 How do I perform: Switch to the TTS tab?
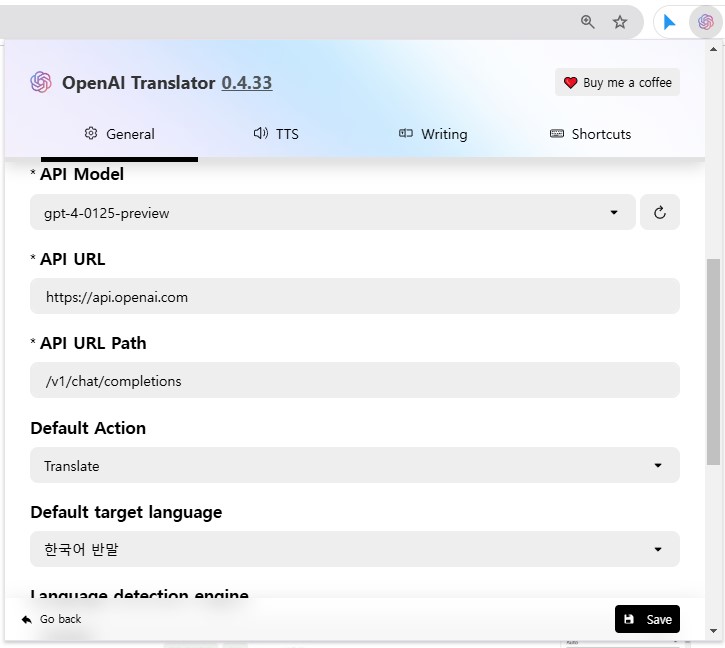(x=276, y=134)
